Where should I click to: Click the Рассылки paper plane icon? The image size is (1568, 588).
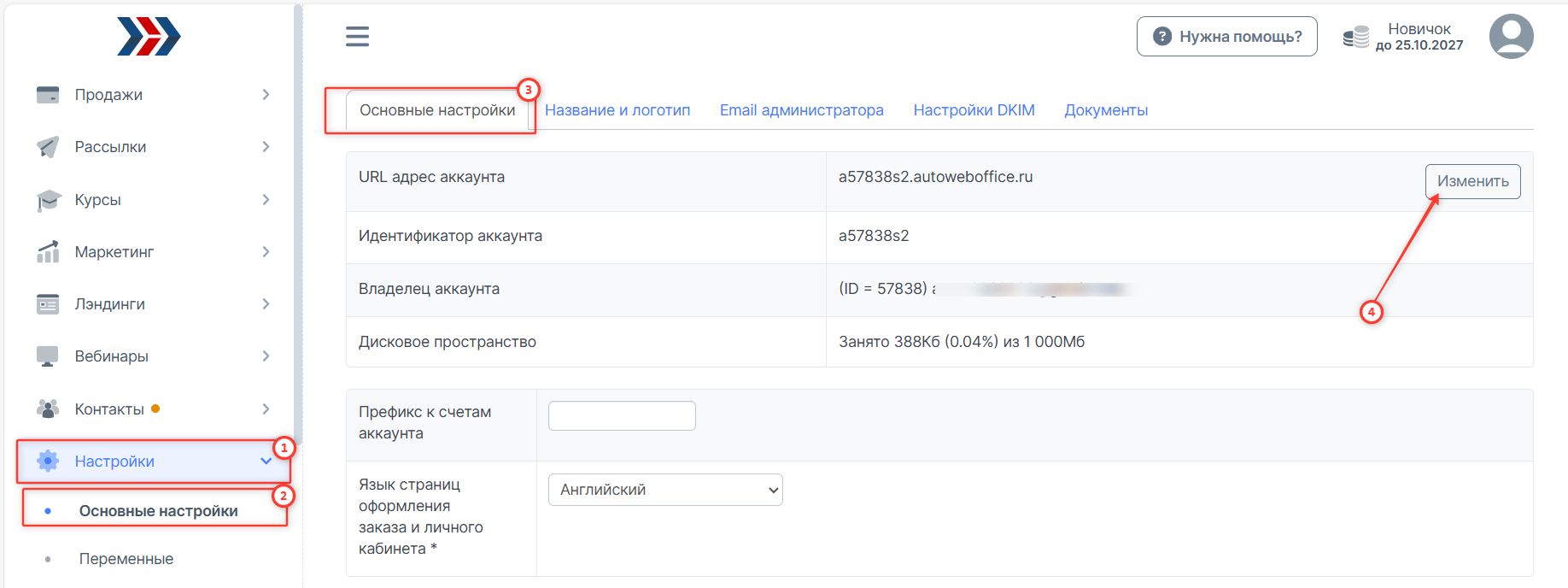(x=48, y=147)
